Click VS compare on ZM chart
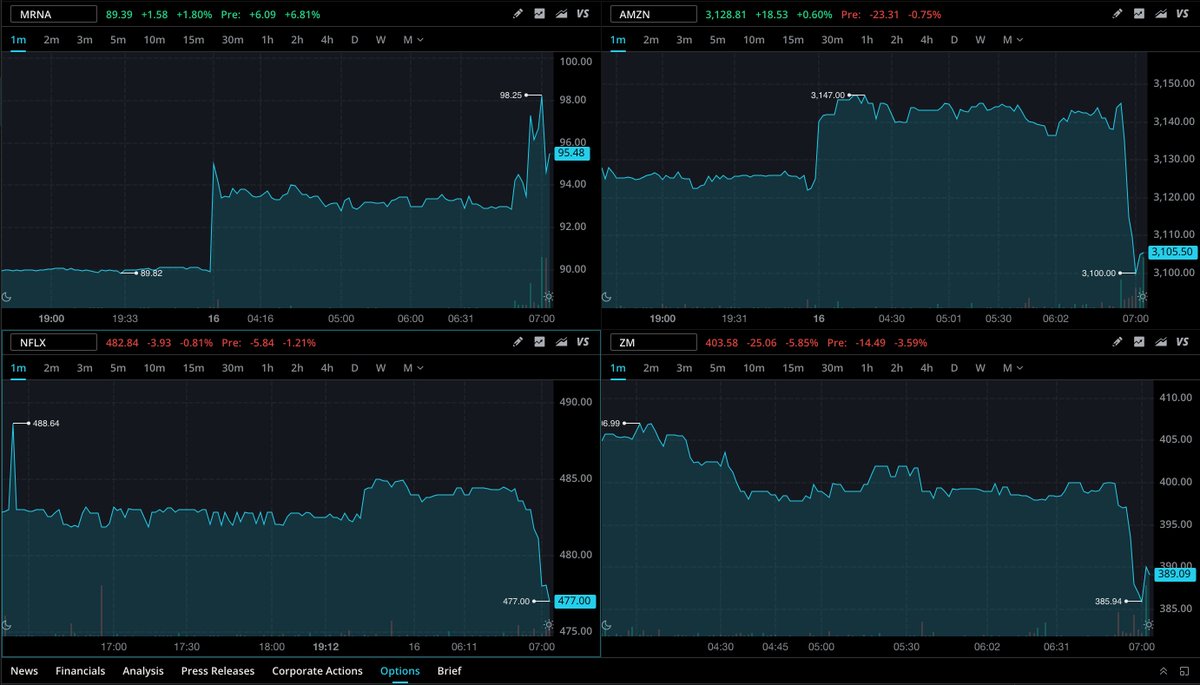 1182,342
